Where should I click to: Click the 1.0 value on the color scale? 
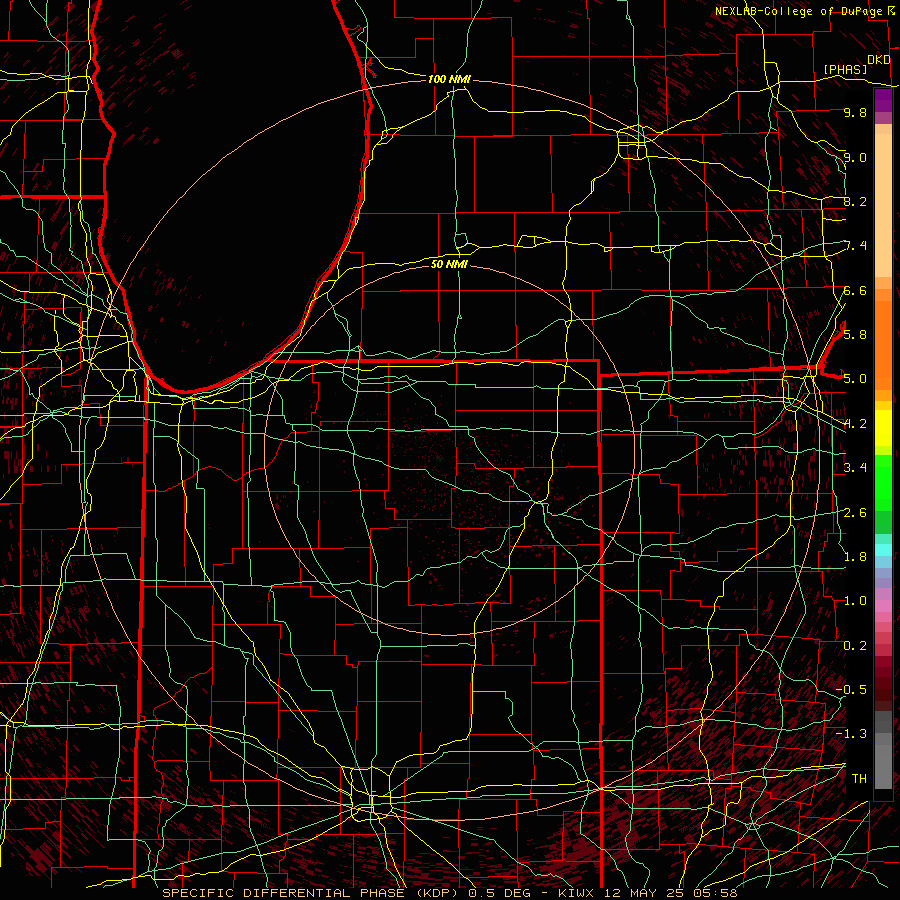point(855,601)
